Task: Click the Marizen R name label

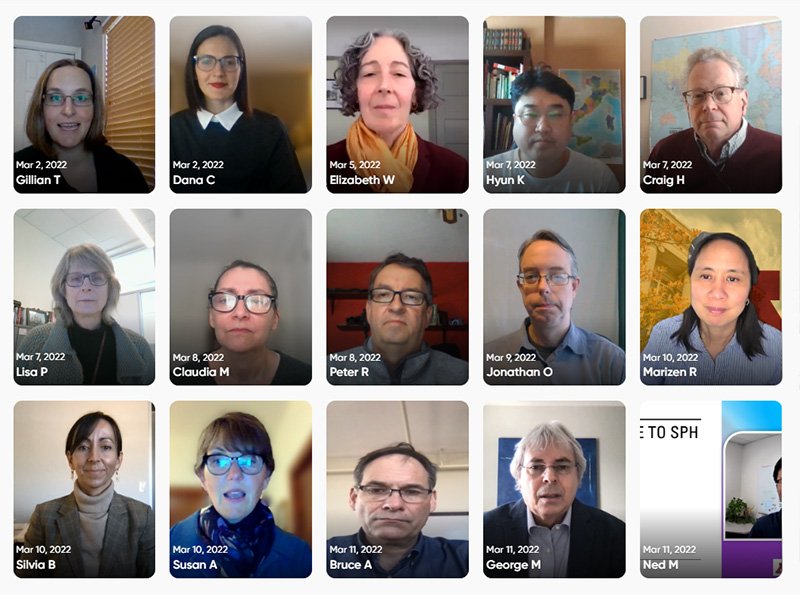Action: (669, 372)
